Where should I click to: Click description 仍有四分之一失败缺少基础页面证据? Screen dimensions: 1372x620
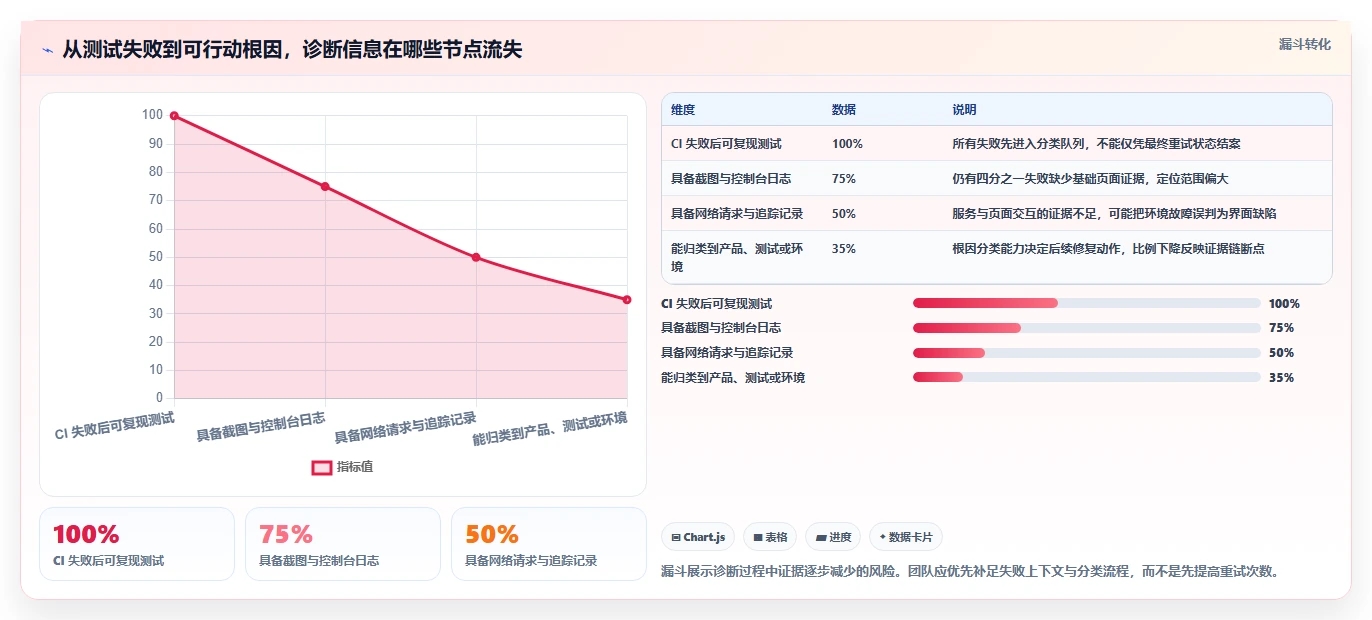tap(1090, 179)
